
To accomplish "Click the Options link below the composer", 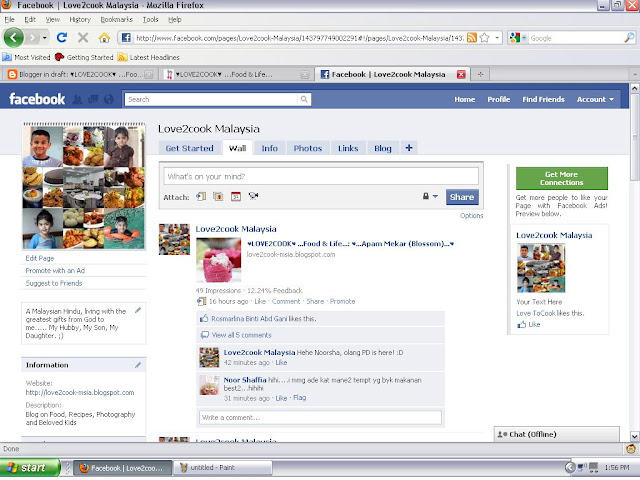I will pyautogui.click(x=471, y=216).
